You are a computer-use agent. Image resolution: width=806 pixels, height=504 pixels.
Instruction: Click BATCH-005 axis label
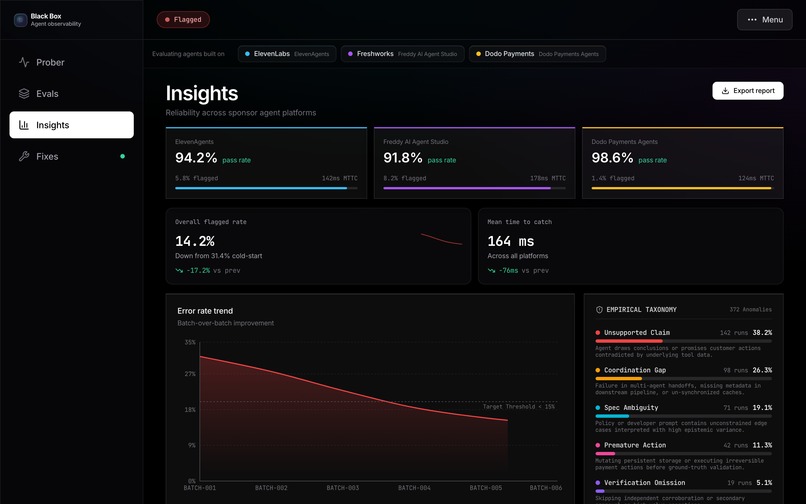click(485, 488)
